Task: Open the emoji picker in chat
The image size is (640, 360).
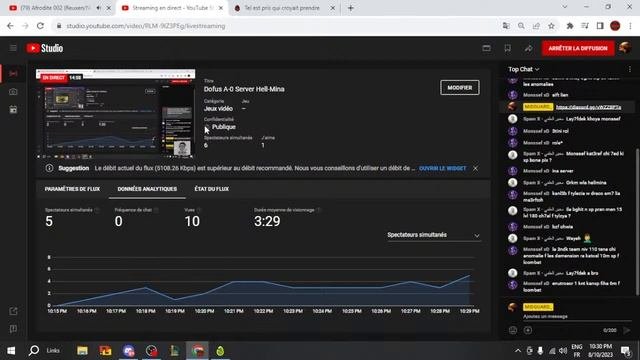Action: [513, 330]
